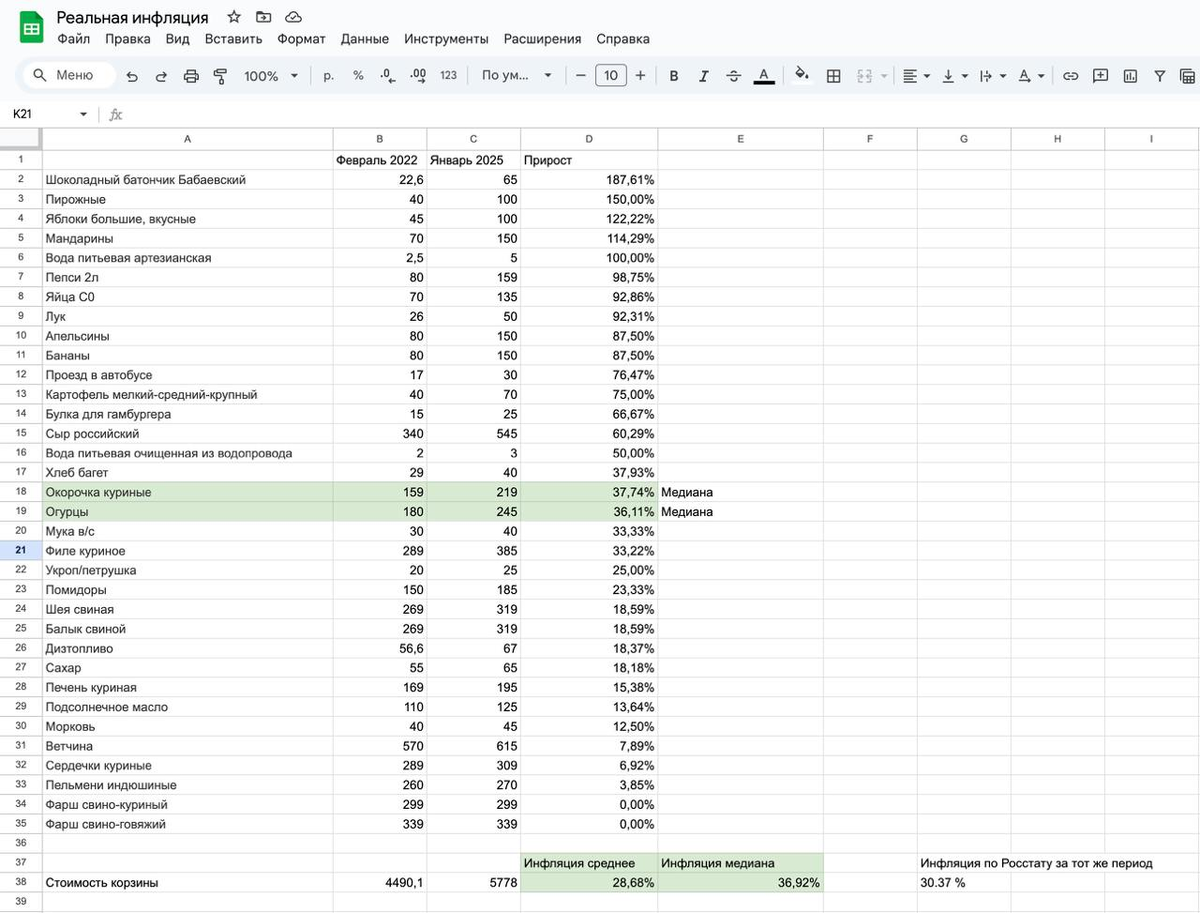
Task: Open the Name box dropdown arrow
Action: (x=83, y=114)
